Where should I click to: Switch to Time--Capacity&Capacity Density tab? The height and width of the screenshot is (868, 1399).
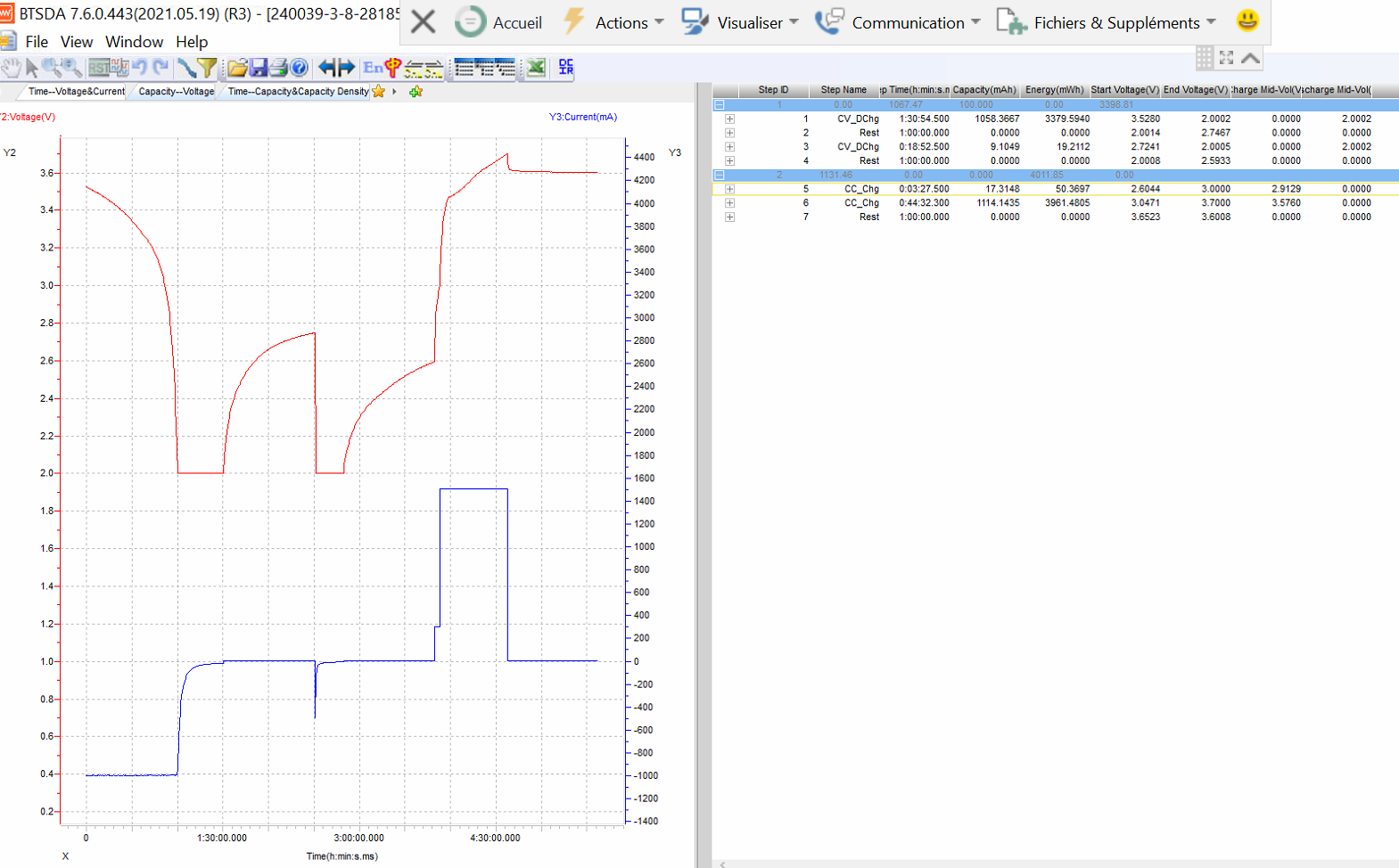298,91
